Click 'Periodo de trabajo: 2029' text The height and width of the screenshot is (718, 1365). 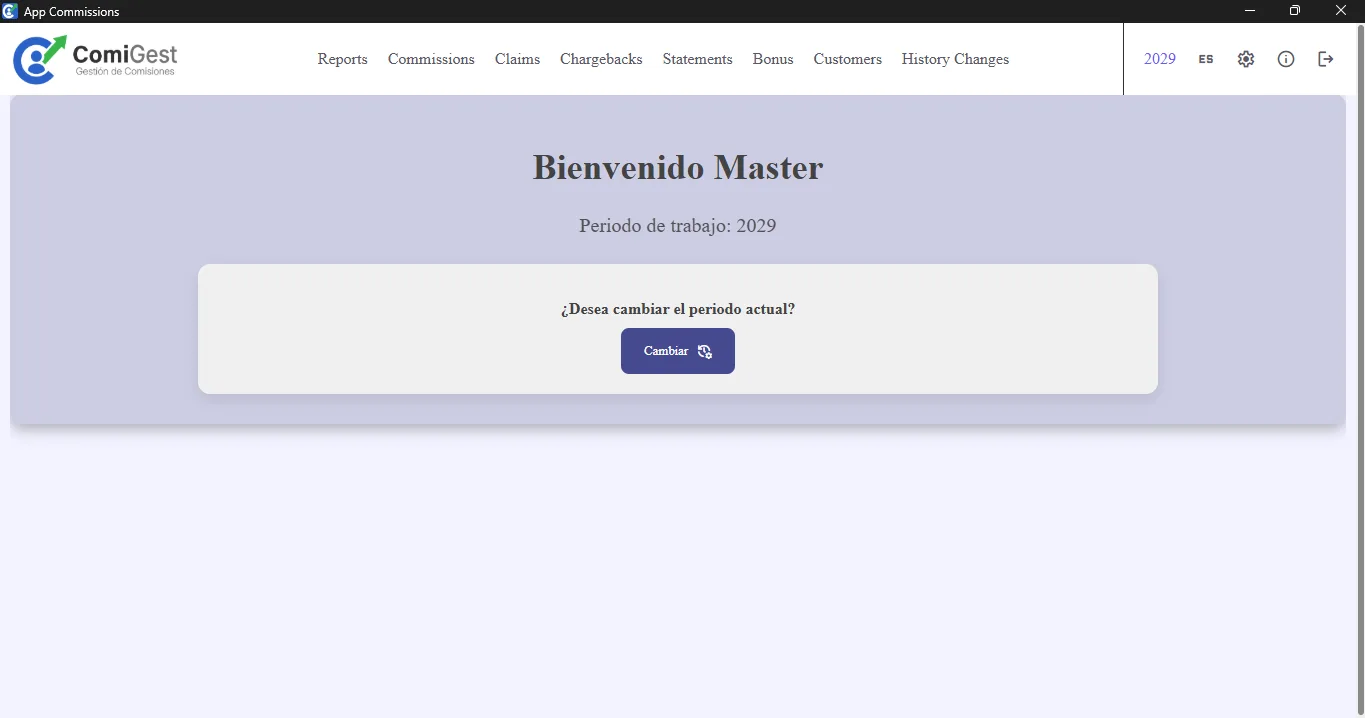click(x=678, y=226)
